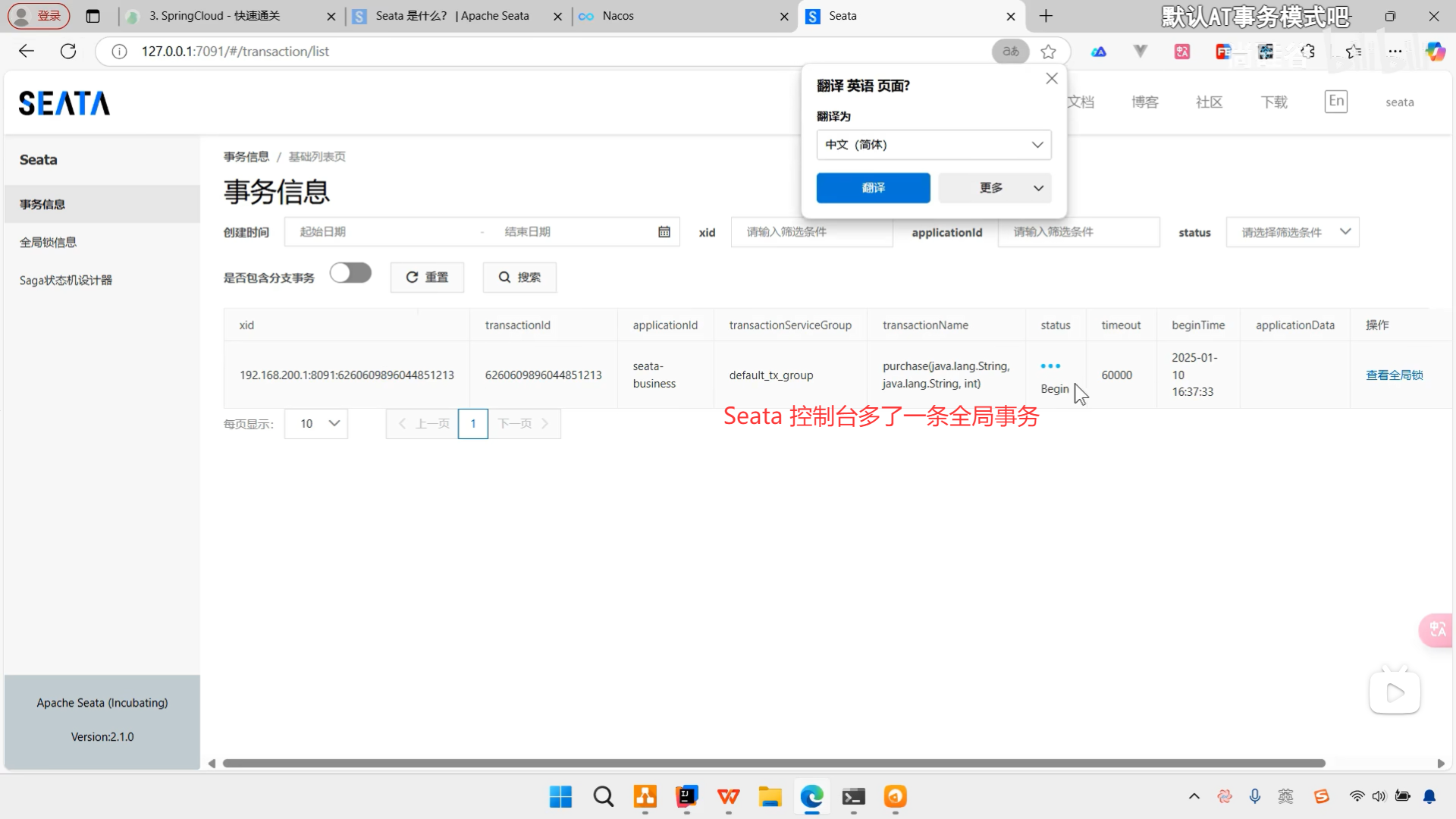Open the browser's translate icon in address bar
This screenshot has height=819, width=1456.
point(1009,51)
